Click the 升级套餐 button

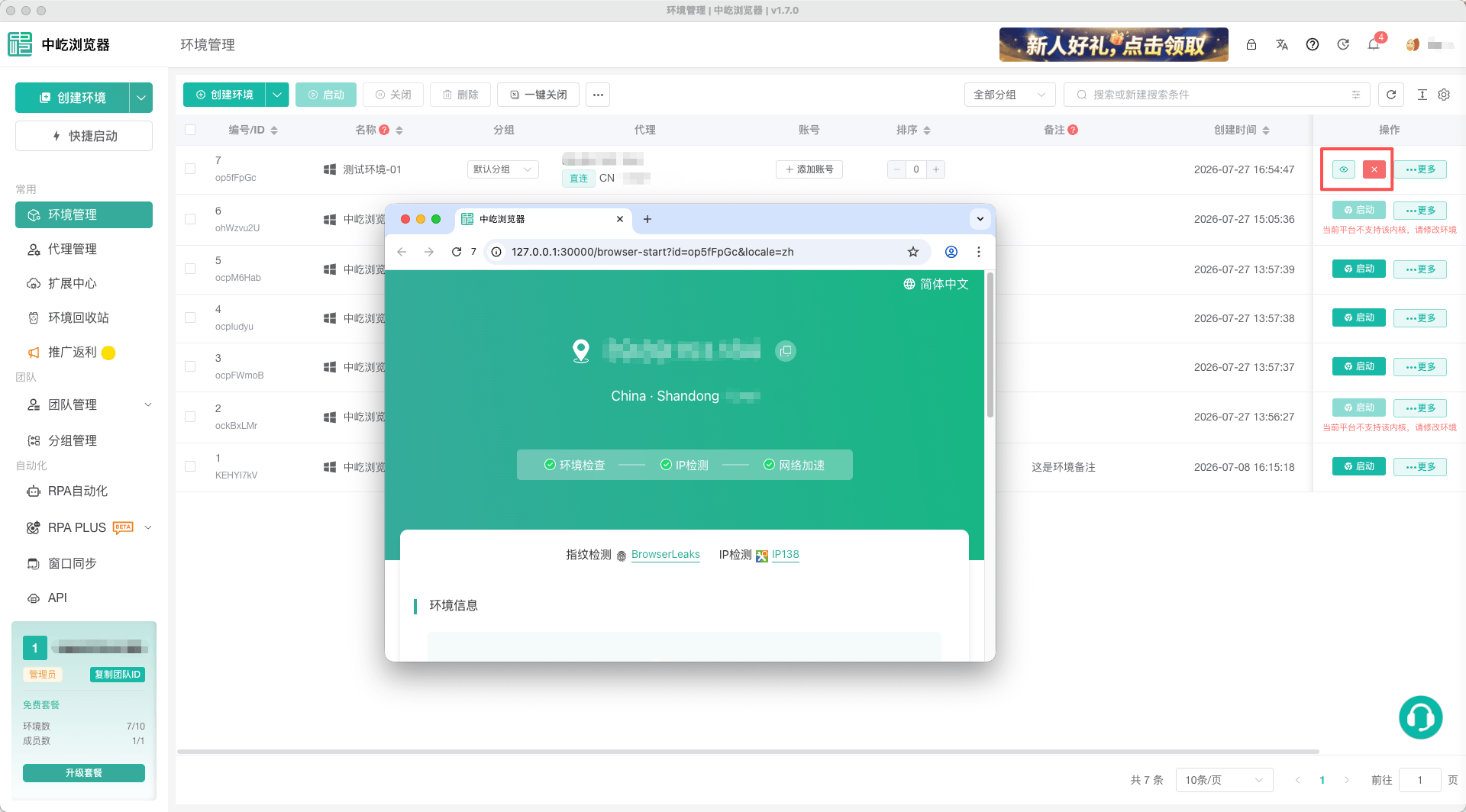tap(84, 773)
